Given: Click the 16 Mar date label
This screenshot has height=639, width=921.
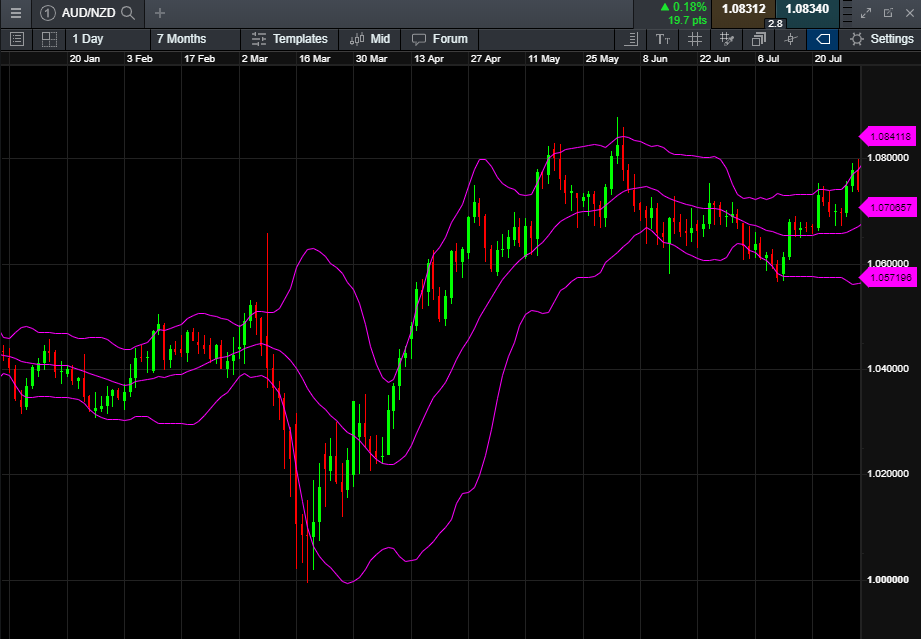Looking at the screenshot, I should tap(315, 59).
